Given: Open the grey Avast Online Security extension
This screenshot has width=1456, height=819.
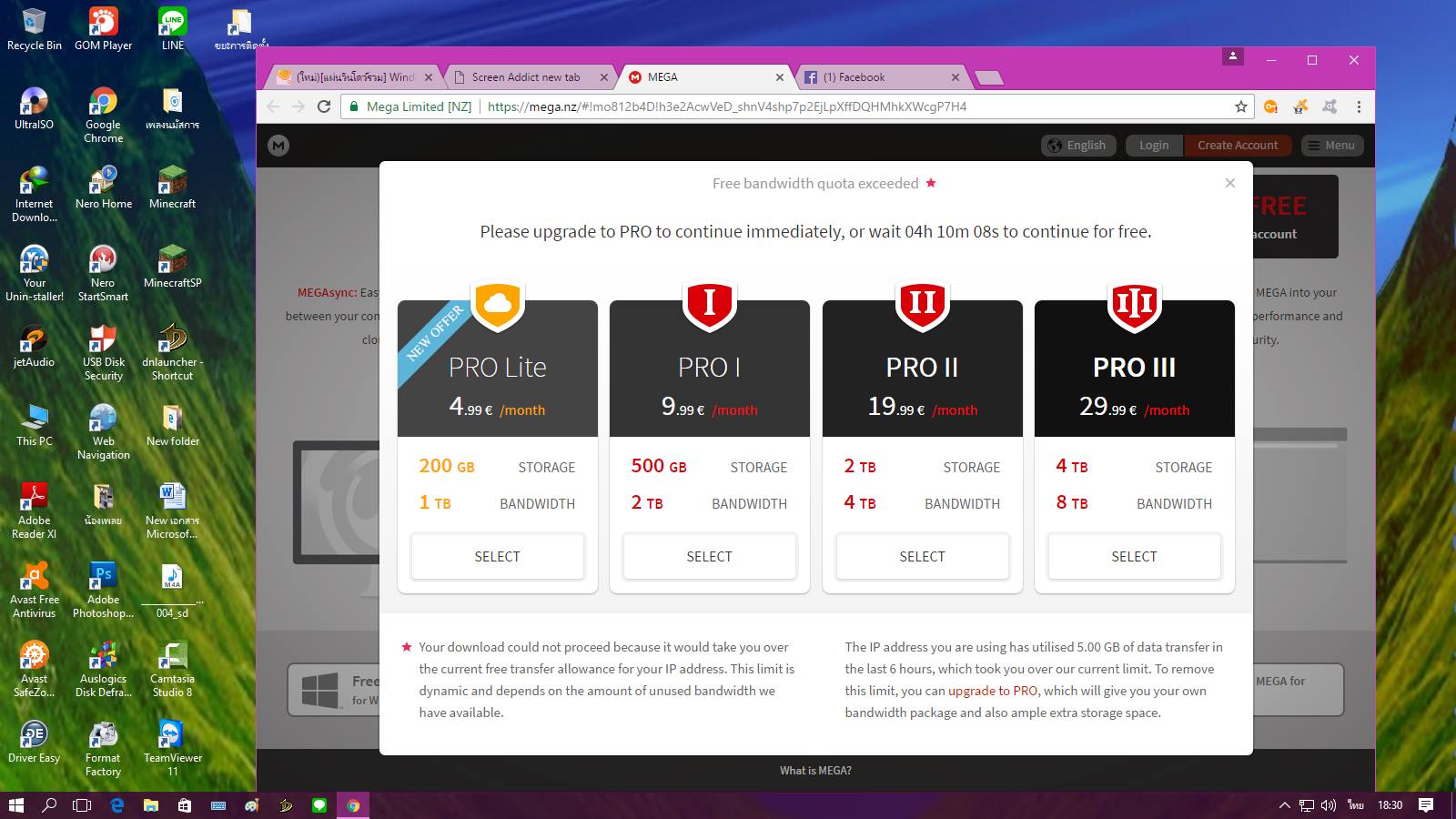Looking at the screenshot, I should tap(1330, 106).
